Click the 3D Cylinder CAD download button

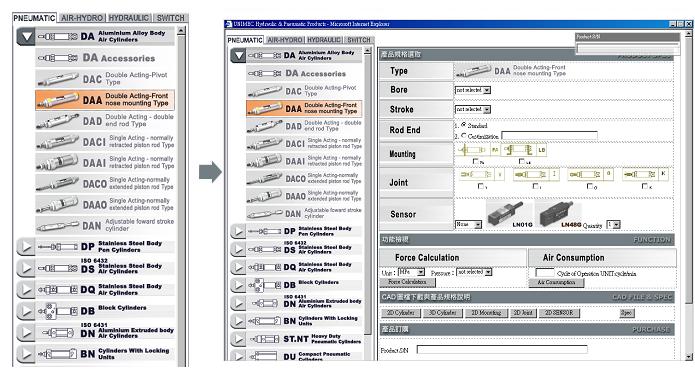pyautogui.click(x=442, y=313)
